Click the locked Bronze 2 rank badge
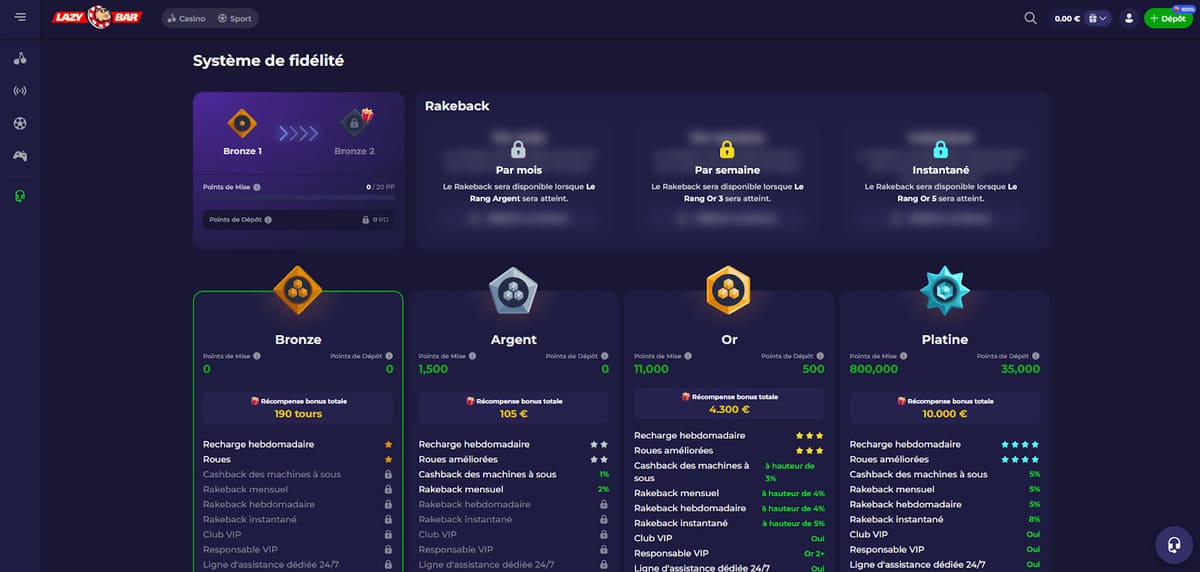This screenshot has width=1200, height=572. pyautogui.click(x=354, y=123)
